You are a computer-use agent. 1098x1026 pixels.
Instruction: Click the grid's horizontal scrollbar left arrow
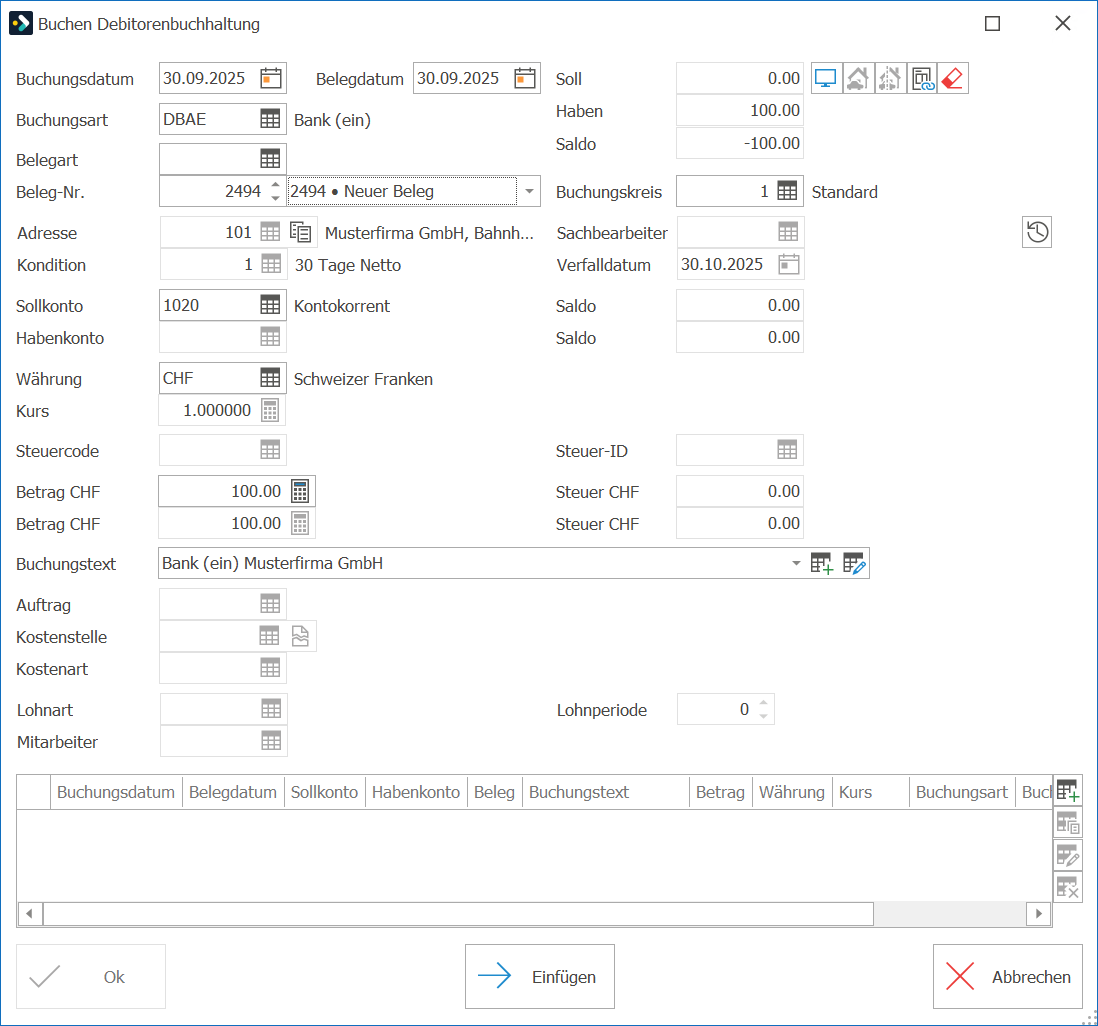29,914
